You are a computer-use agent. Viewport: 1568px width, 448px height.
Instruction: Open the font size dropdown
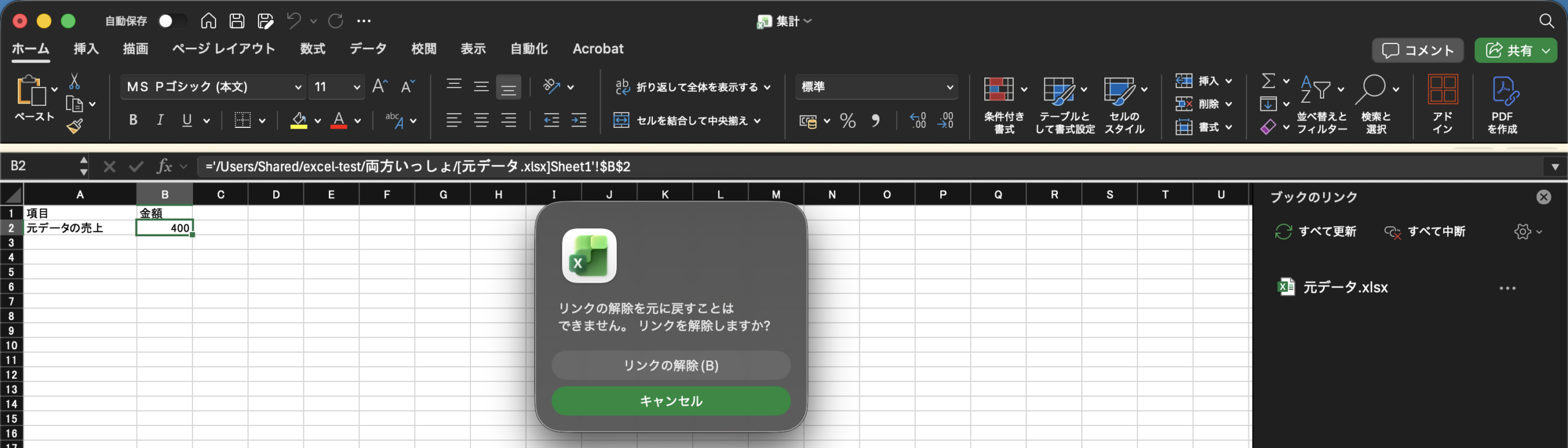click(x=356, y=87)
